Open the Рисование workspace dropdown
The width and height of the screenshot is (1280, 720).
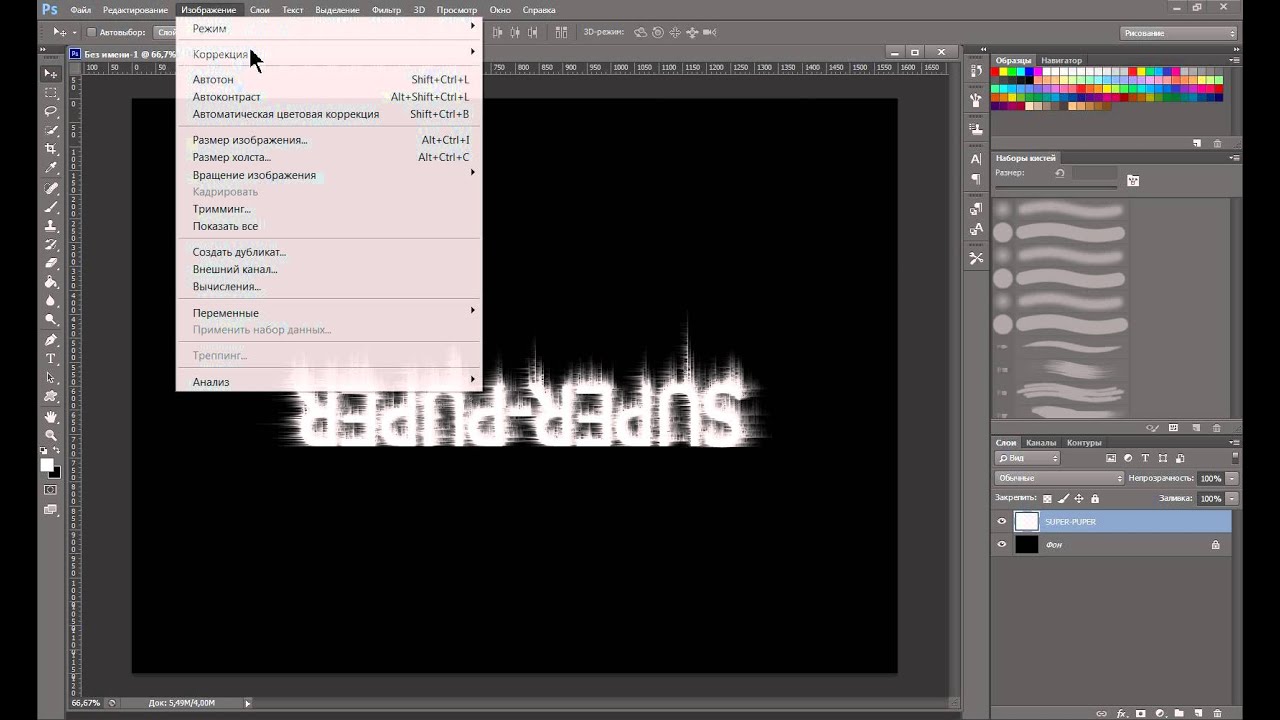pos(1179,33)
